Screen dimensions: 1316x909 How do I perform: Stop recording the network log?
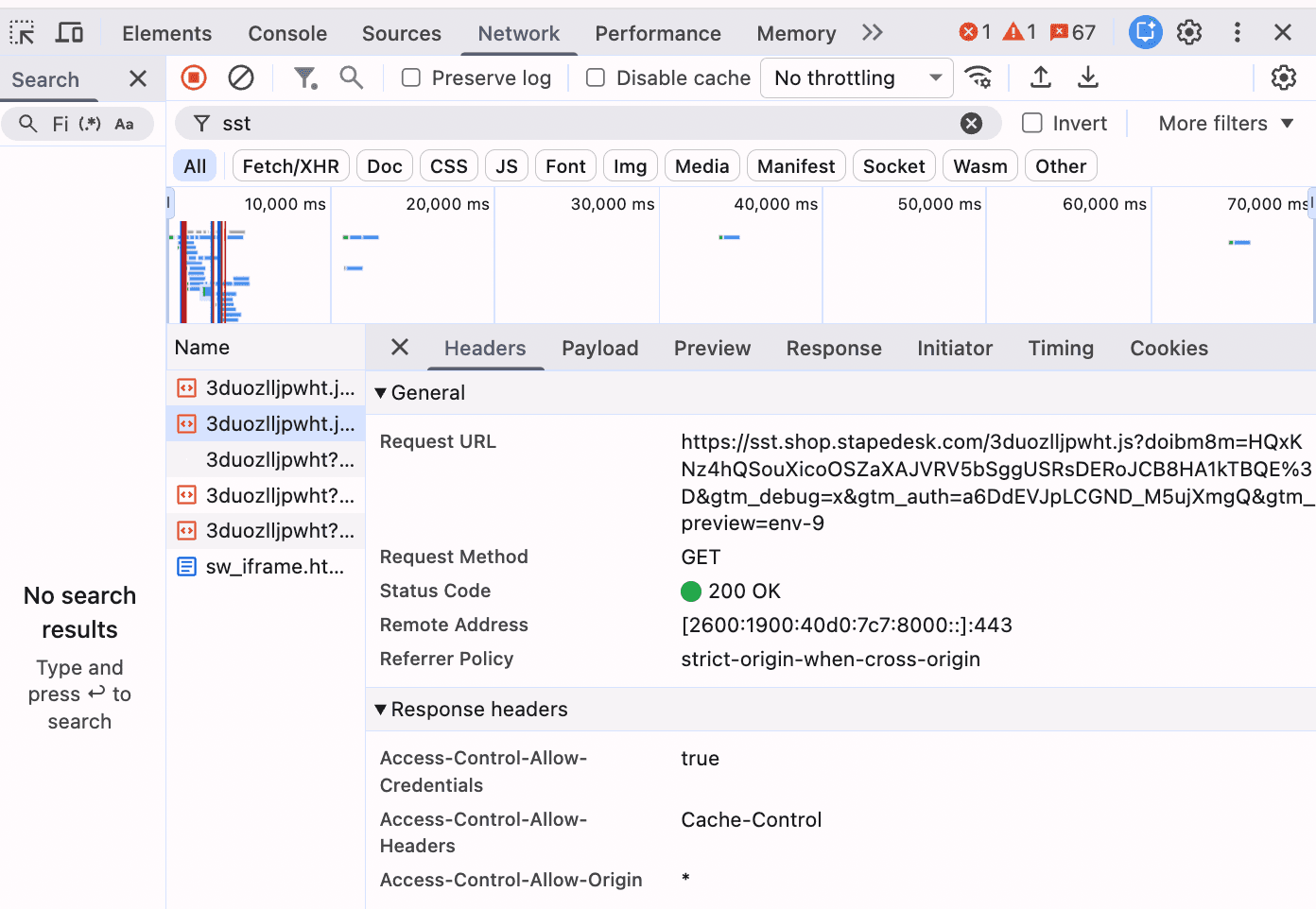(193, 77)
